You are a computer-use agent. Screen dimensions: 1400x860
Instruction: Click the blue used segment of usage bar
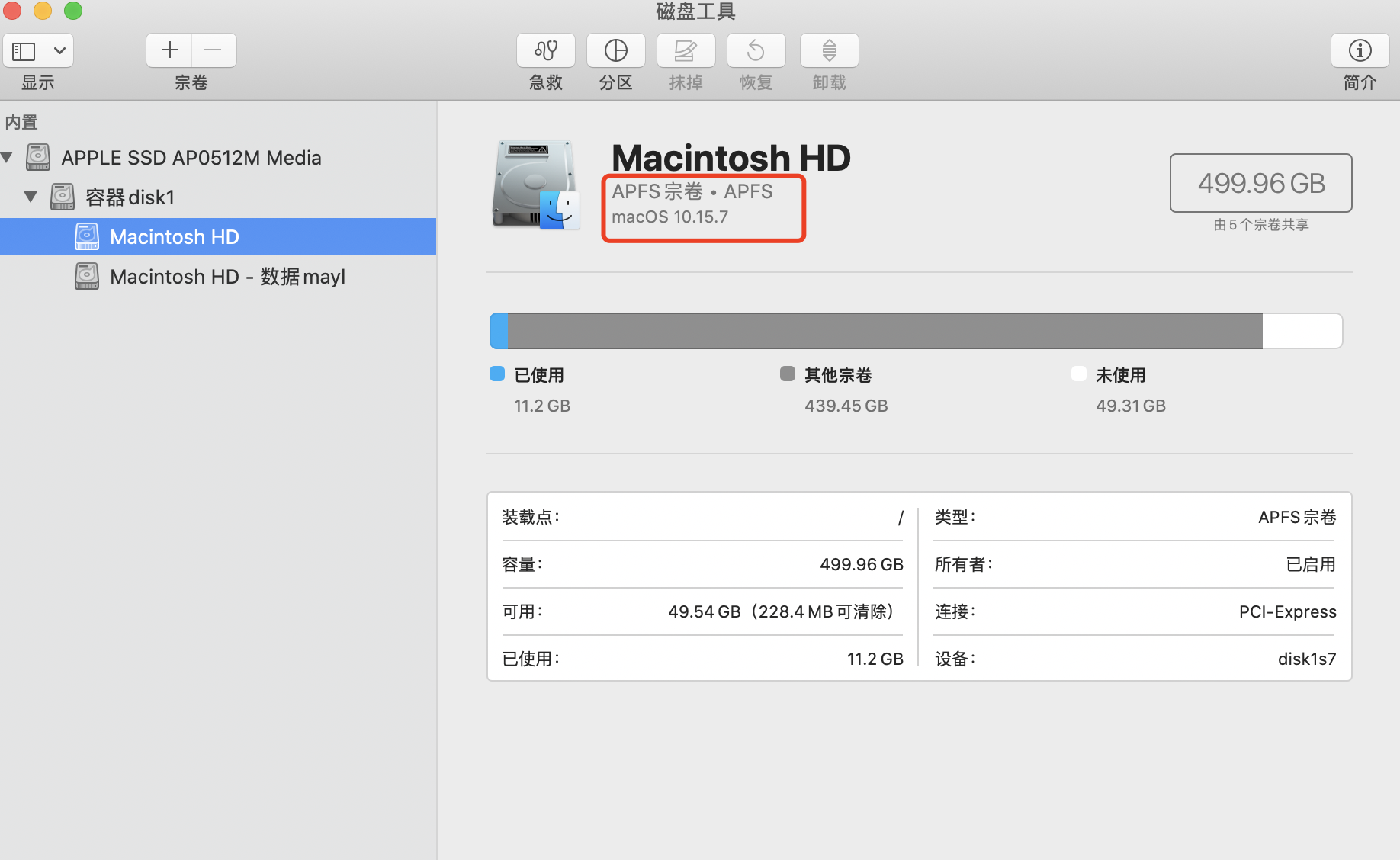[499, 331]
